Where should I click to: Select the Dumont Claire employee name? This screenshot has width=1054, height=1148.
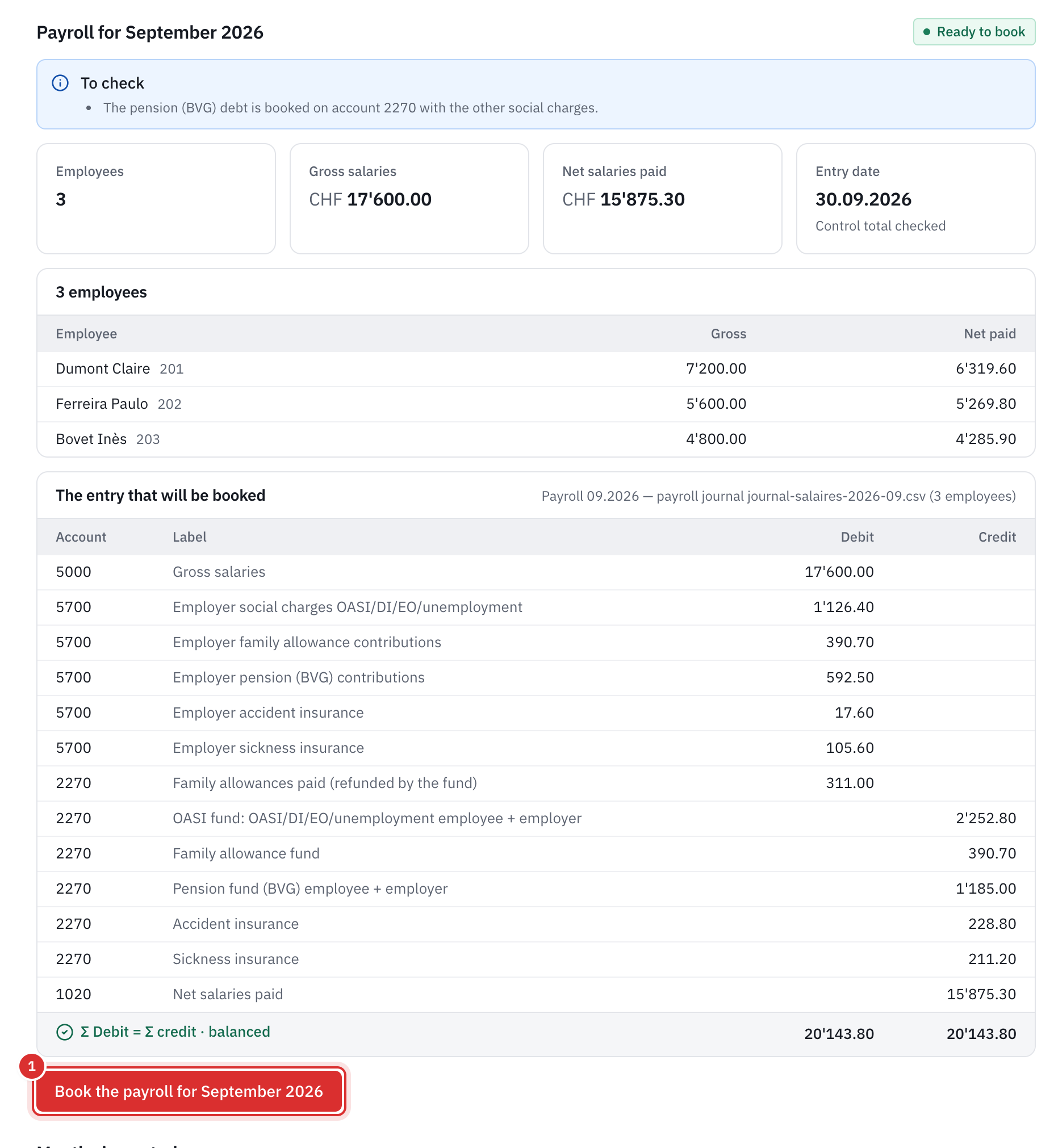pyautogui.click(x=103, y=368)
